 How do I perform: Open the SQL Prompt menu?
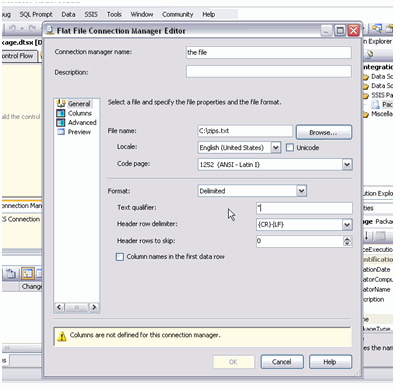(36, 14)
